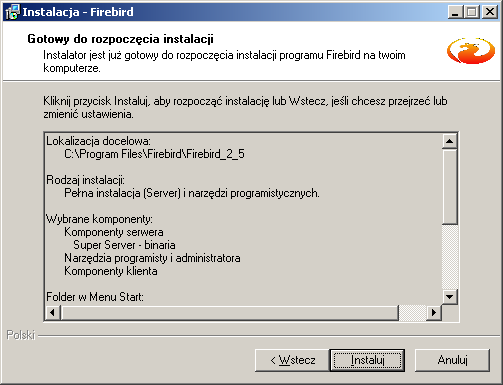
Task: Click the horizontal scroll left arrow
Action: pos(53,312)
